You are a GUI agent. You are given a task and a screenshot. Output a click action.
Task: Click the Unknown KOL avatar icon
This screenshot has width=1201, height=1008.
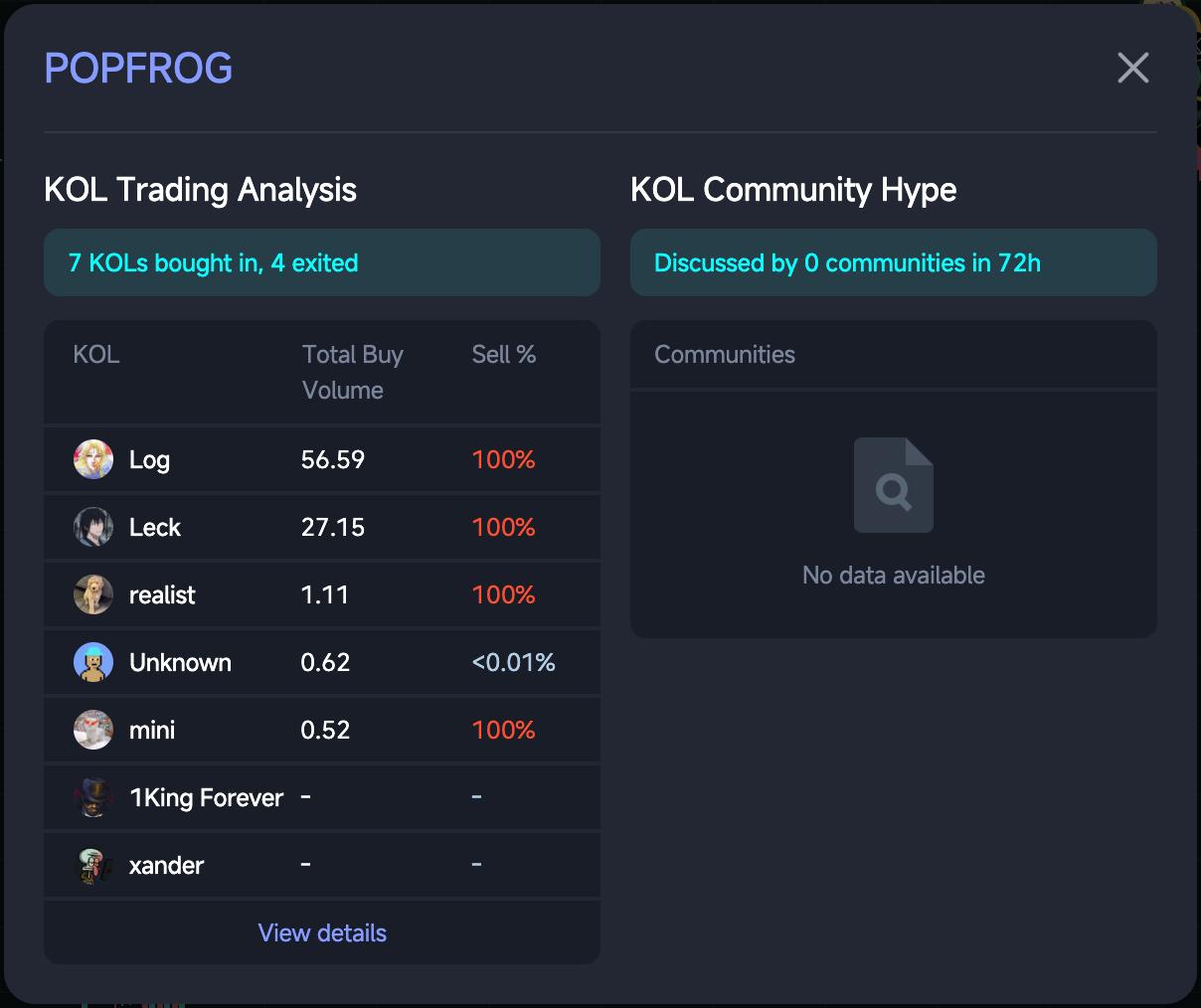[93, 662]
